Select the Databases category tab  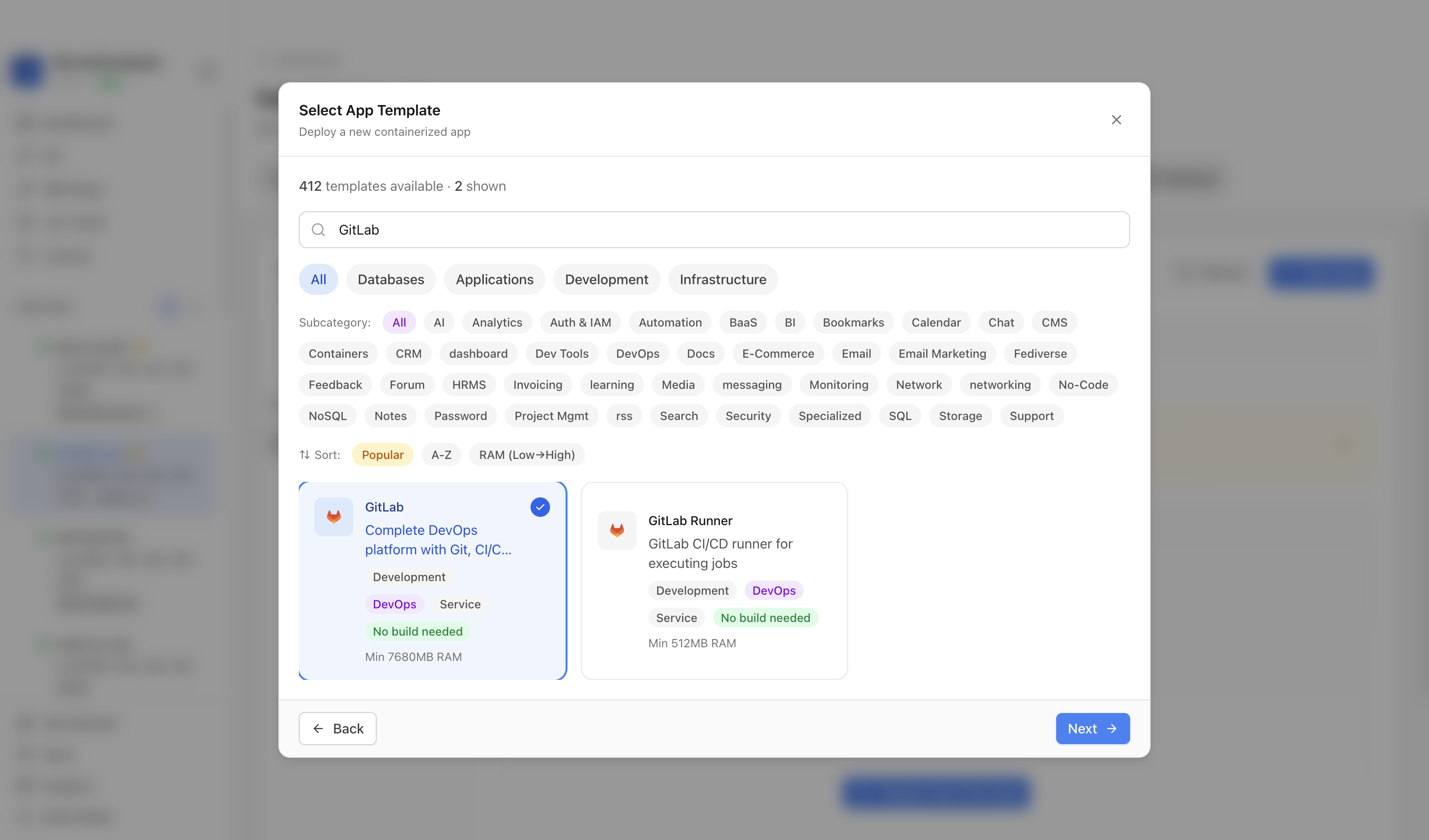pyautogui.click(x=391, y=280)
